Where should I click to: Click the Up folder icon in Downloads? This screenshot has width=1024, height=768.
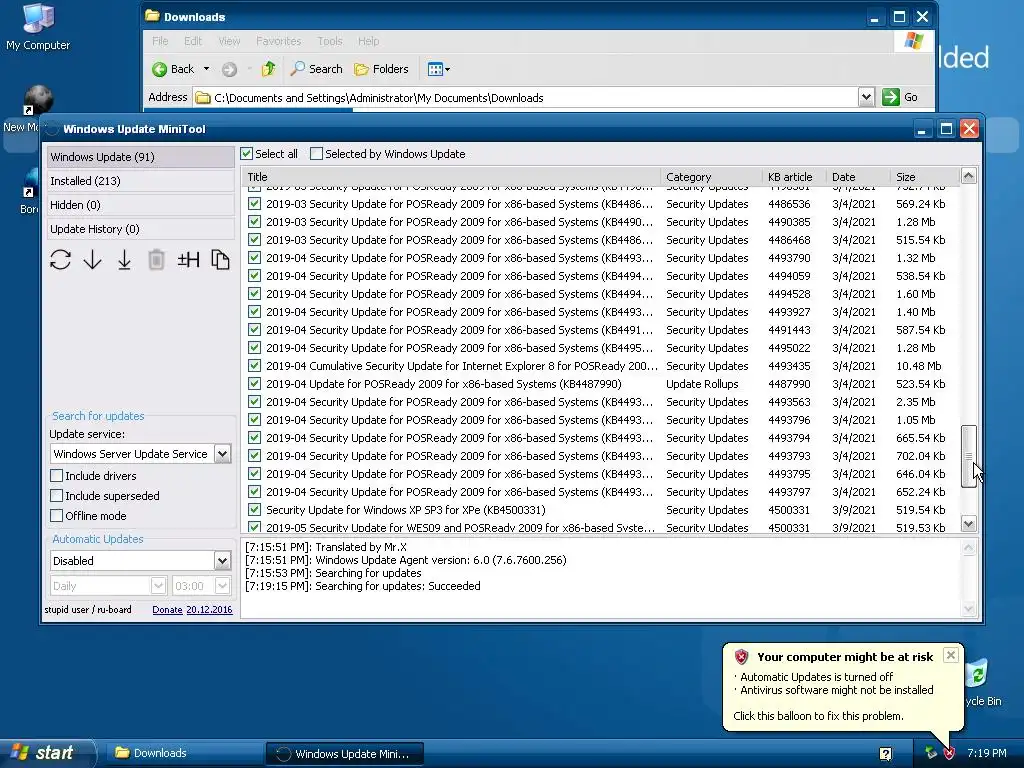tap(268, 69)
